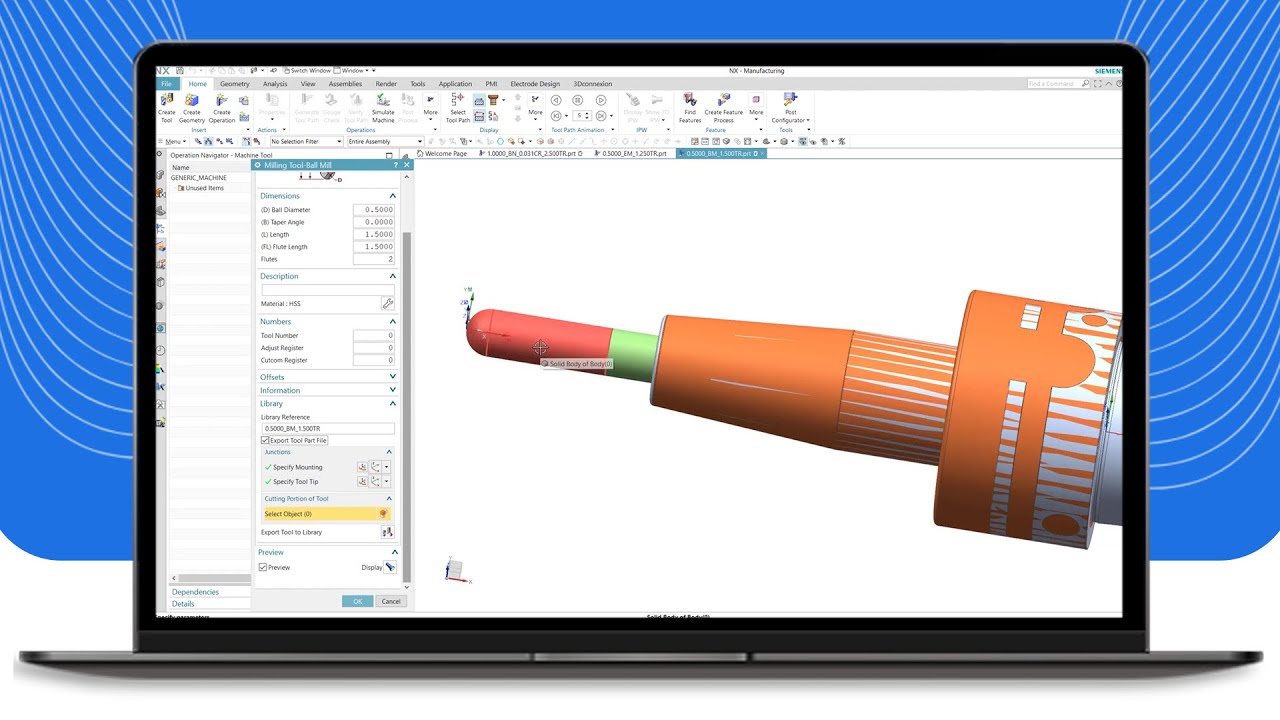
Task: Save using the quick access Save icon
Action: pos(179,71)
